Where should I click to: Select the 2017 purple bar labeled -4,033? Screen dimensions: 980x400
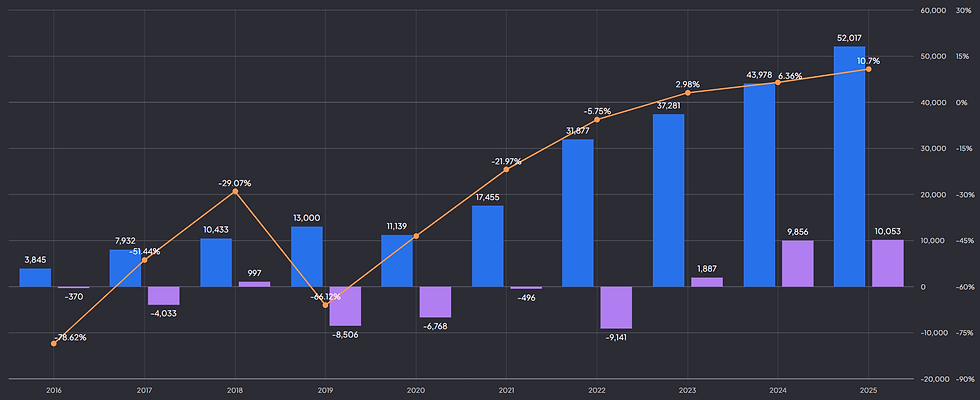click(x=164, y=296)
